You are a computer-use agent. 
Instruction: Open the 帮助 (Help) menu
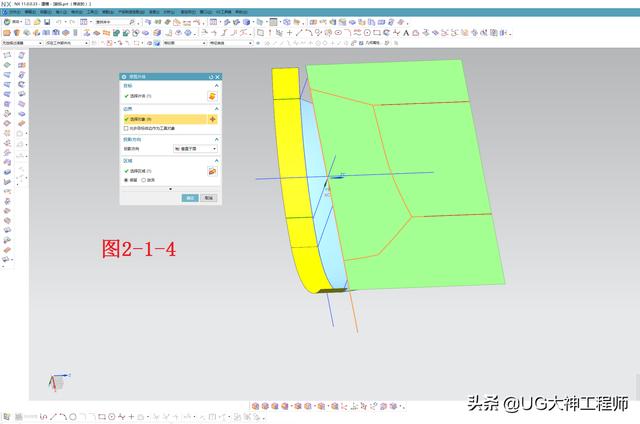pyautogui.click(x=240, y=12)
